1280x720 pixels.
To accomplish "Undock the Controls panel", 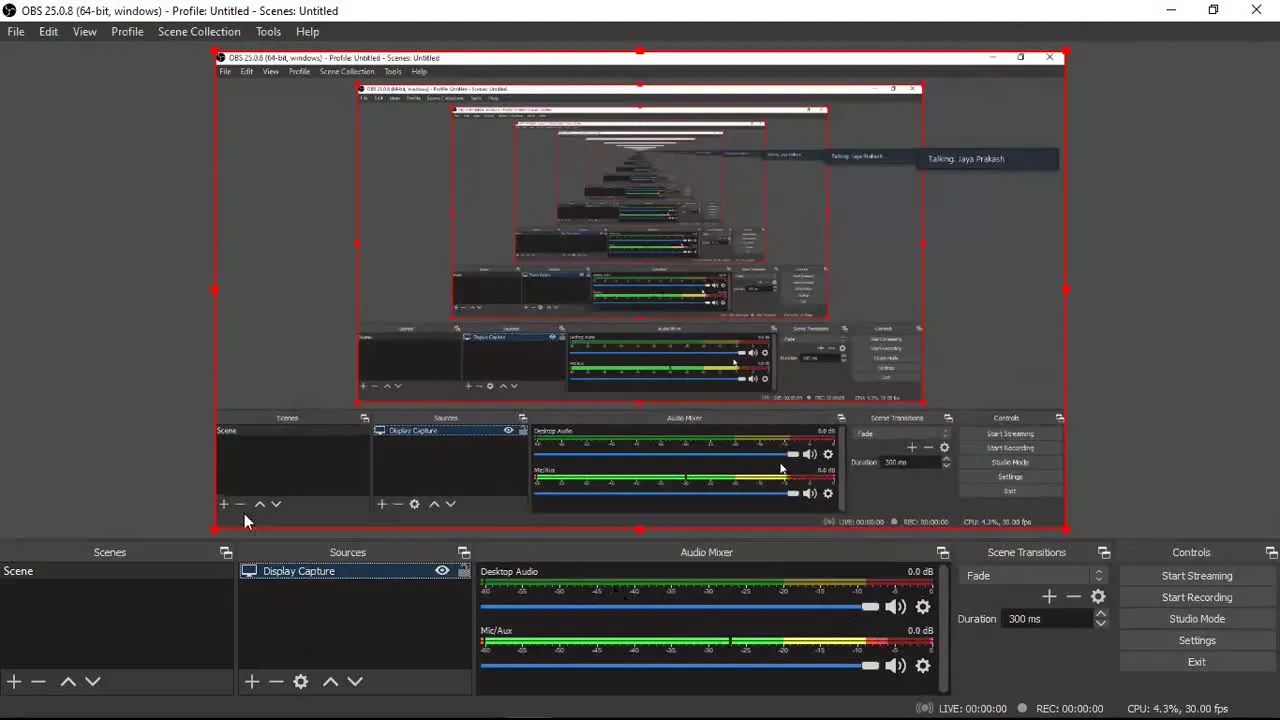I will pyautogui.click(x=1271, y=552).
